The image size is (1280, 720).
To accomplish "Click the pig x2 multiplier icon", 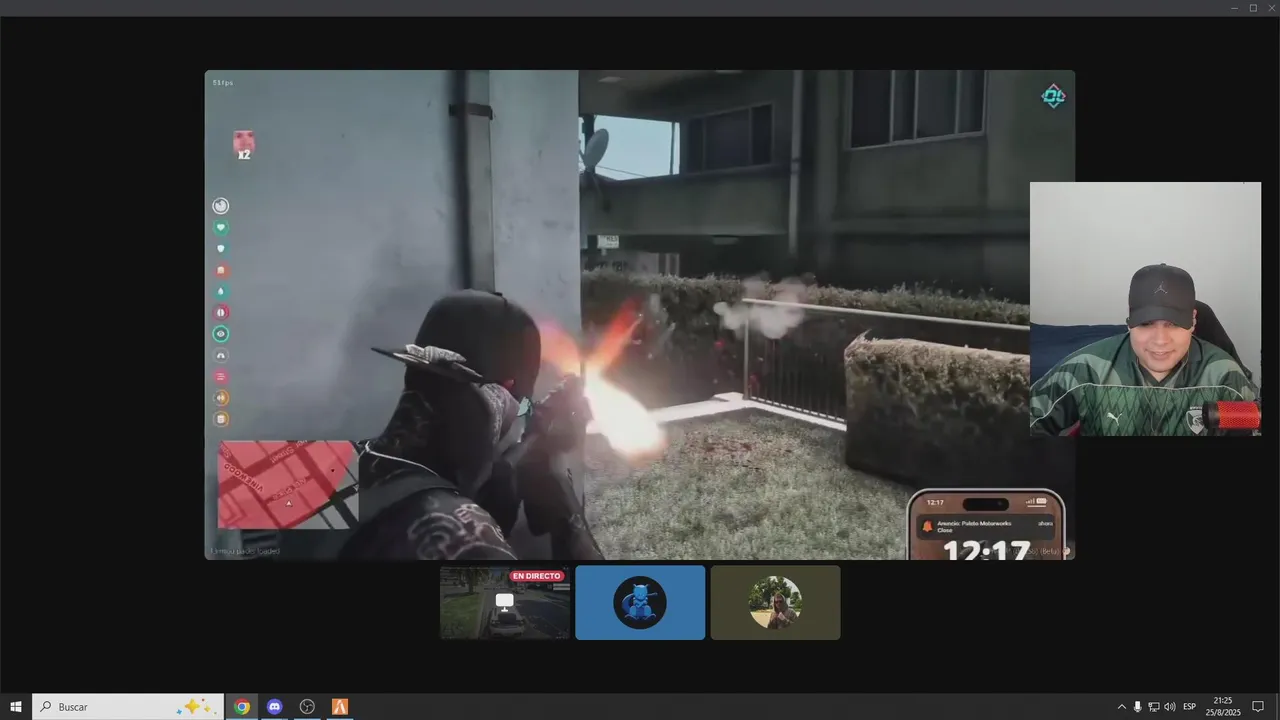I will pos(244,145).
